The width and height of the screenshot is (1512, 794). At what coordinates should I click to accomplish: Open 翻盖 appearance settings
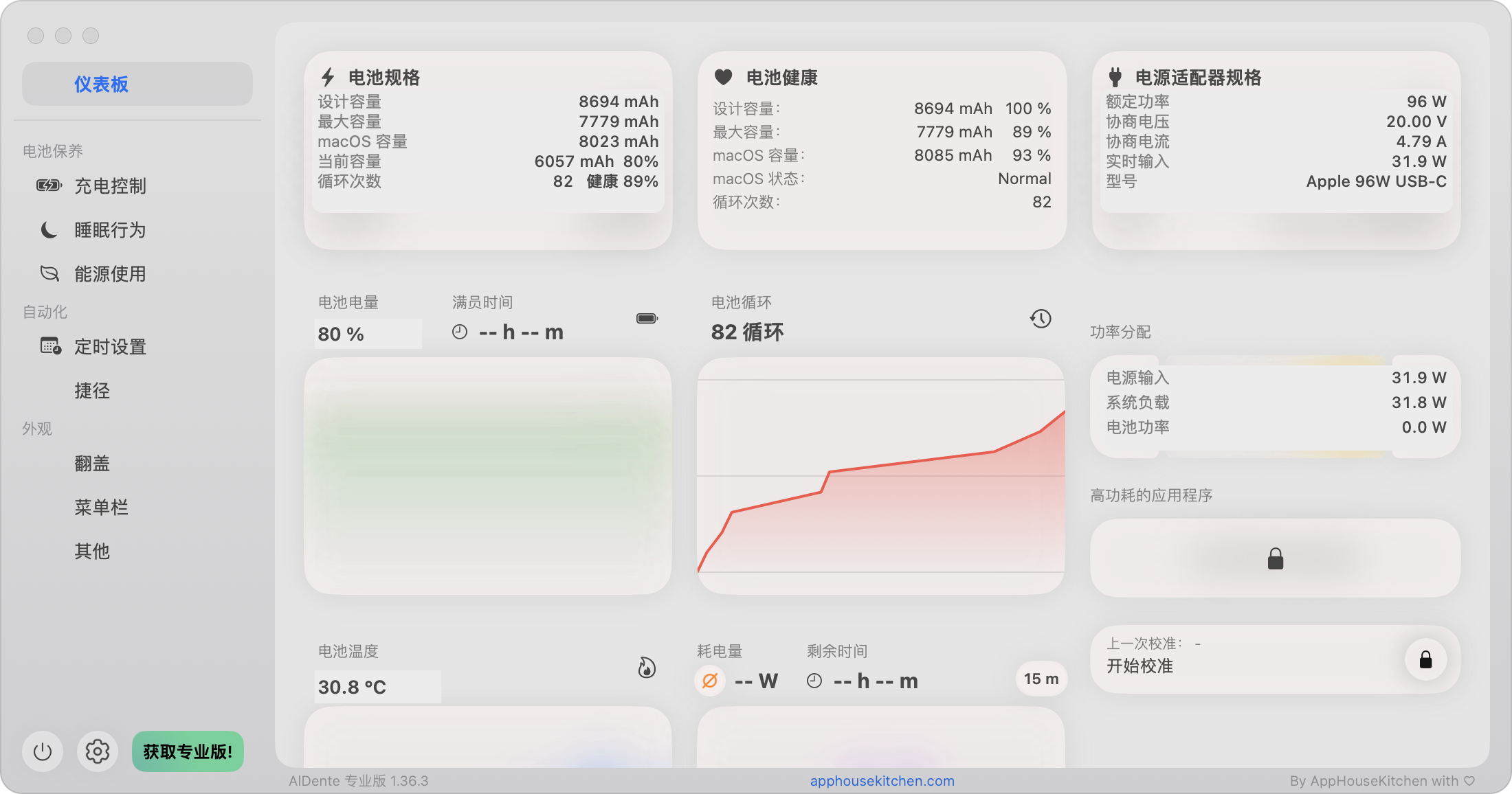(x=92, y=464)
